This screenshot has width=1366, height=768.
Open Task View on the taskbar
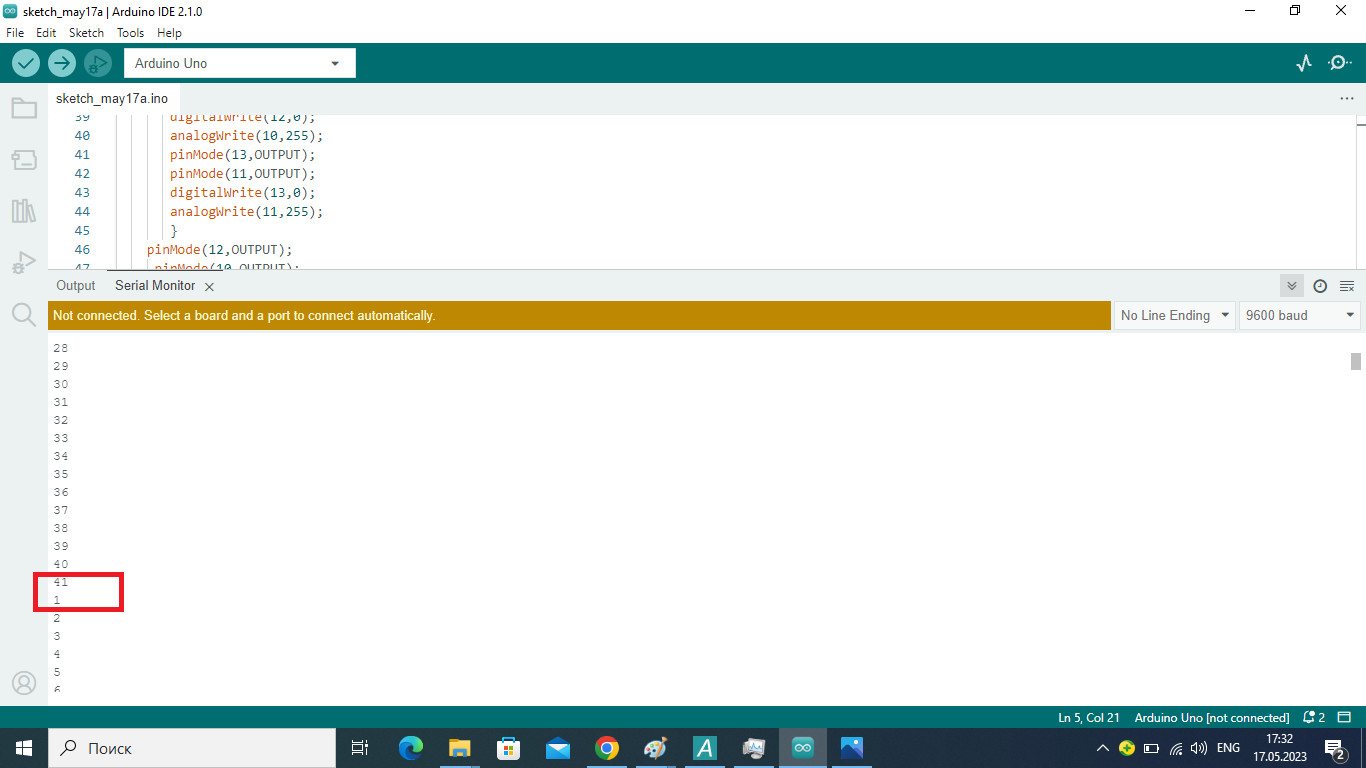tap(360, 748)
